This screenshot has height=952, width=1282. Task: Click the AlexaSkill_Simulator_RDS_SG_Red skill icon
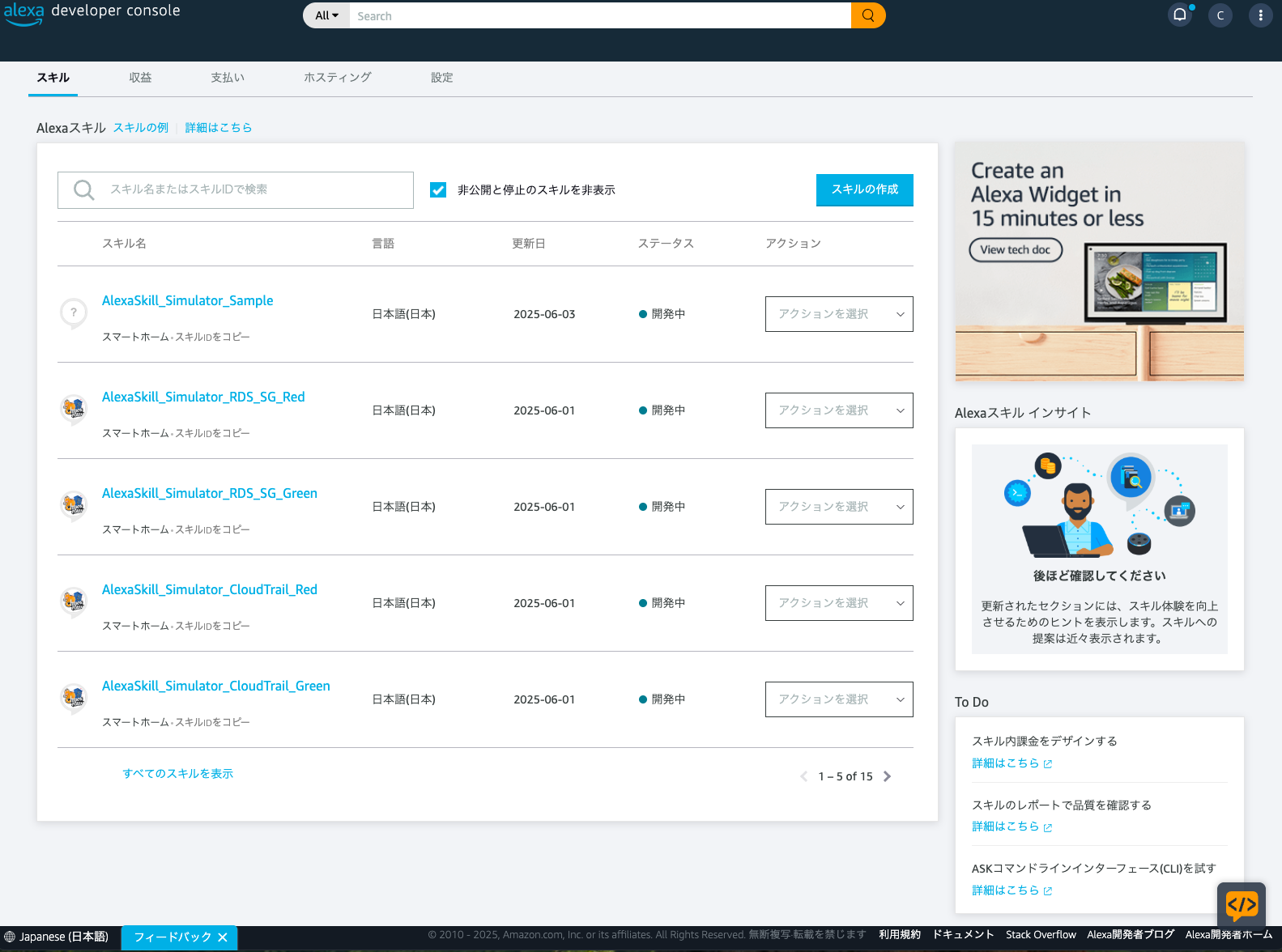pos(74,409)
